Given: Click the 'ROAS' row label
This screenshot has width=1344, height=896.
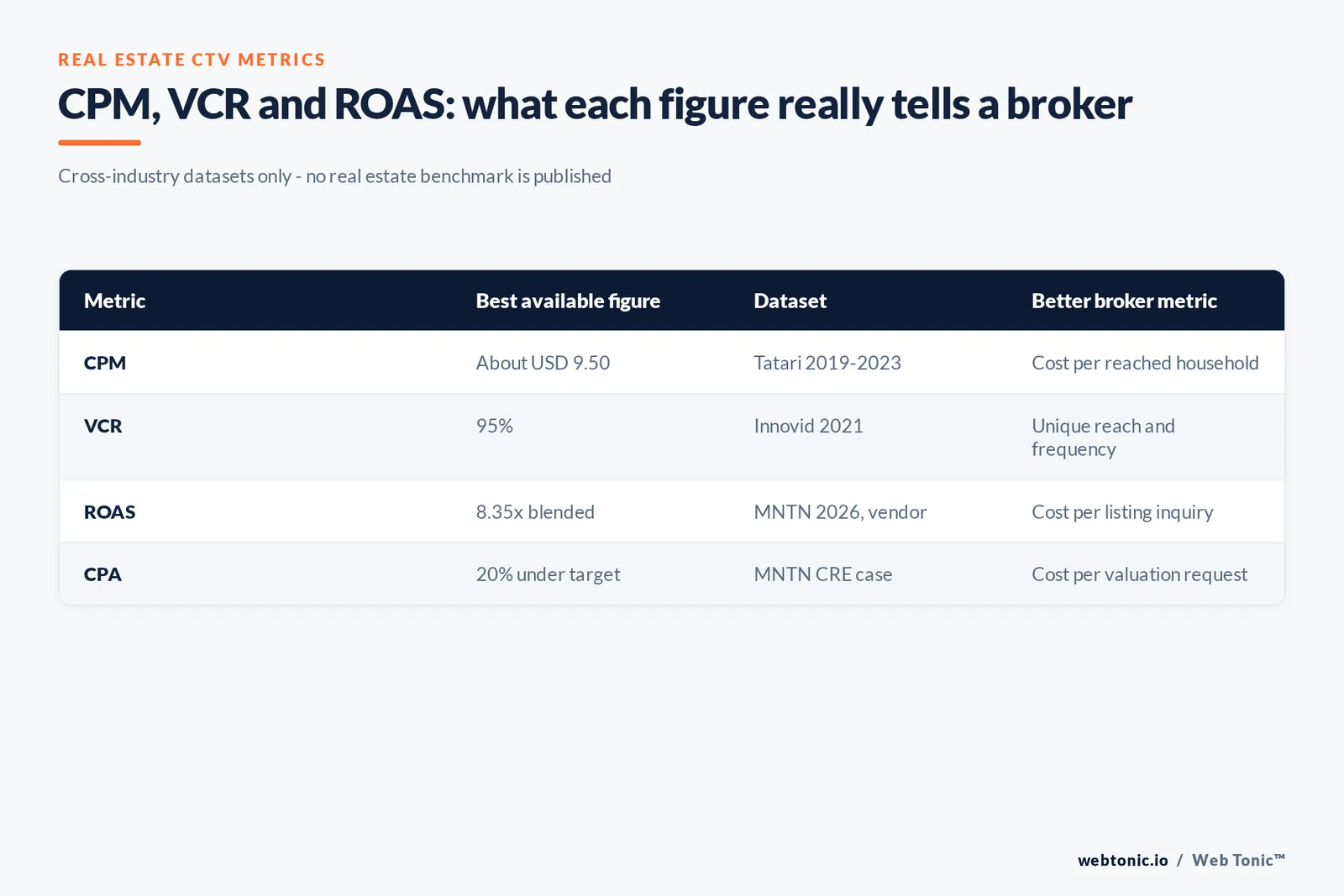Looking at the screenshot, I should point(109,512).
